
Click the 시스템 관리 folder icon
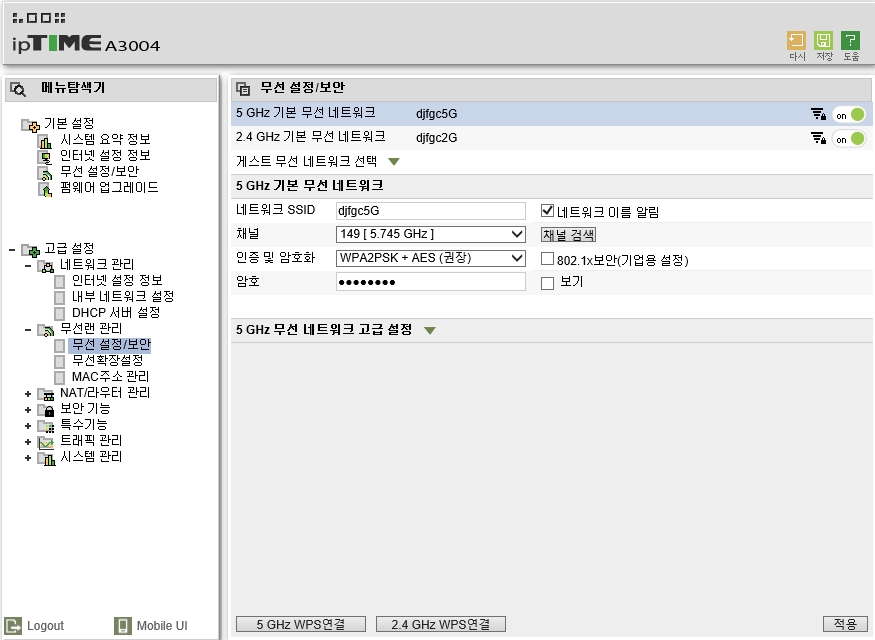click(x=46, y=459)
